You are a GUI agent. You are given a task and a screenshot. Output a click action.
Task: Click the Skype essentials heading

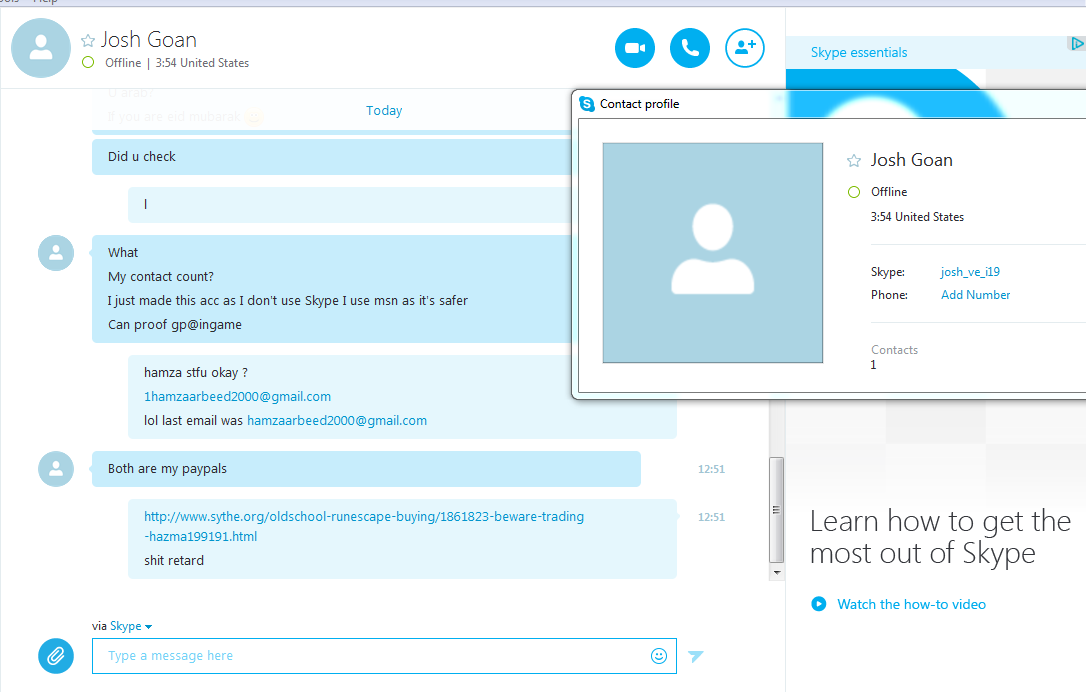(x=859, y=53)
